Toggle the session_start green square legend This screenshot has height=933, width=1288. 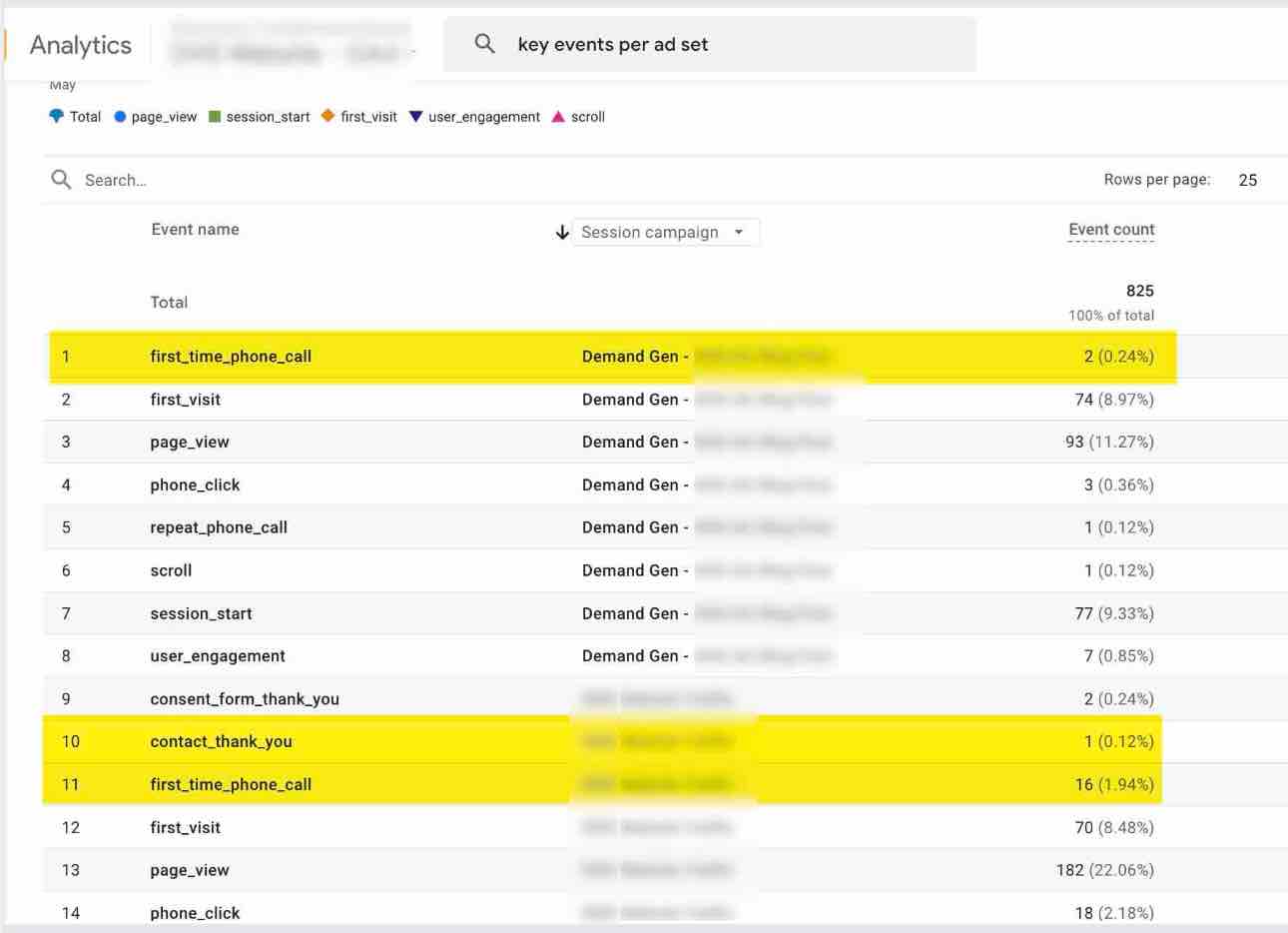point(215,117)
